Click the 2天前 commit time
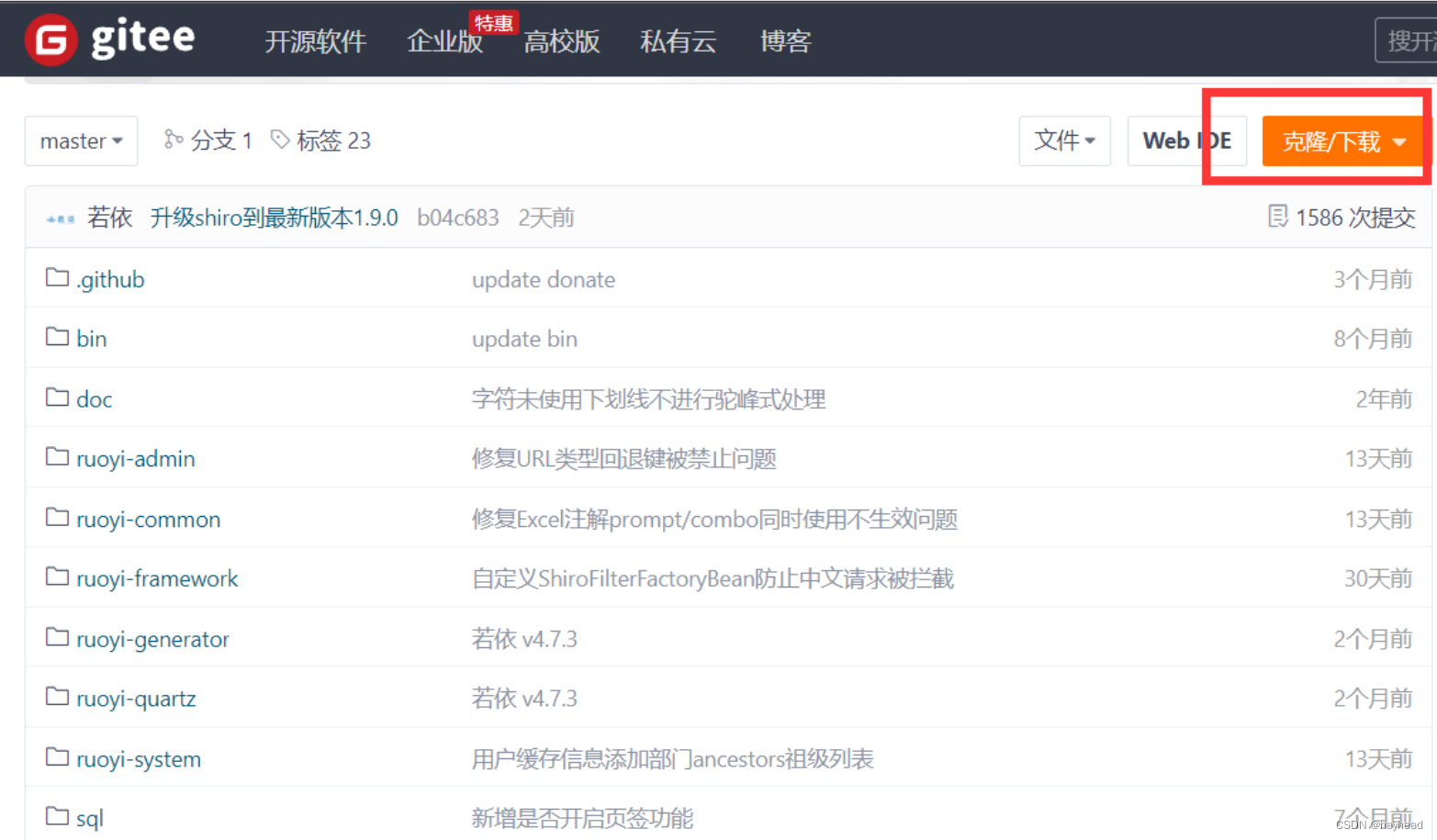The width and height of the screenshot is (1437, 840). click(546, 218)
